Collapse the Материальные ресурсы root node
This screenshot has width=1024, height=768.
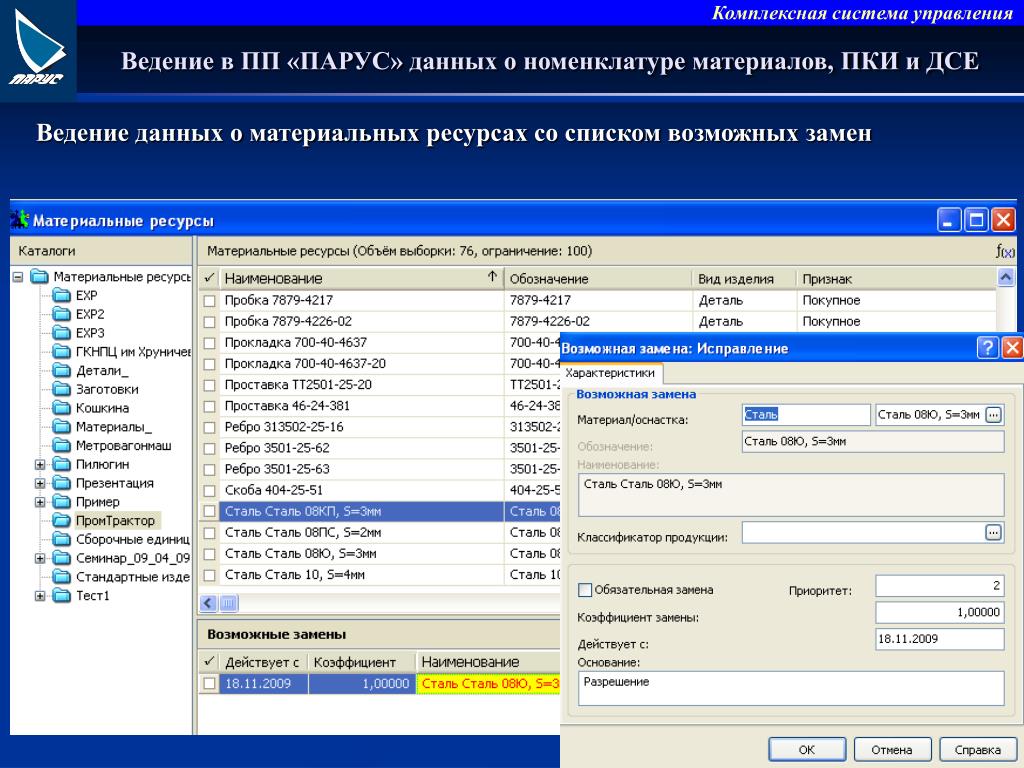18,277
